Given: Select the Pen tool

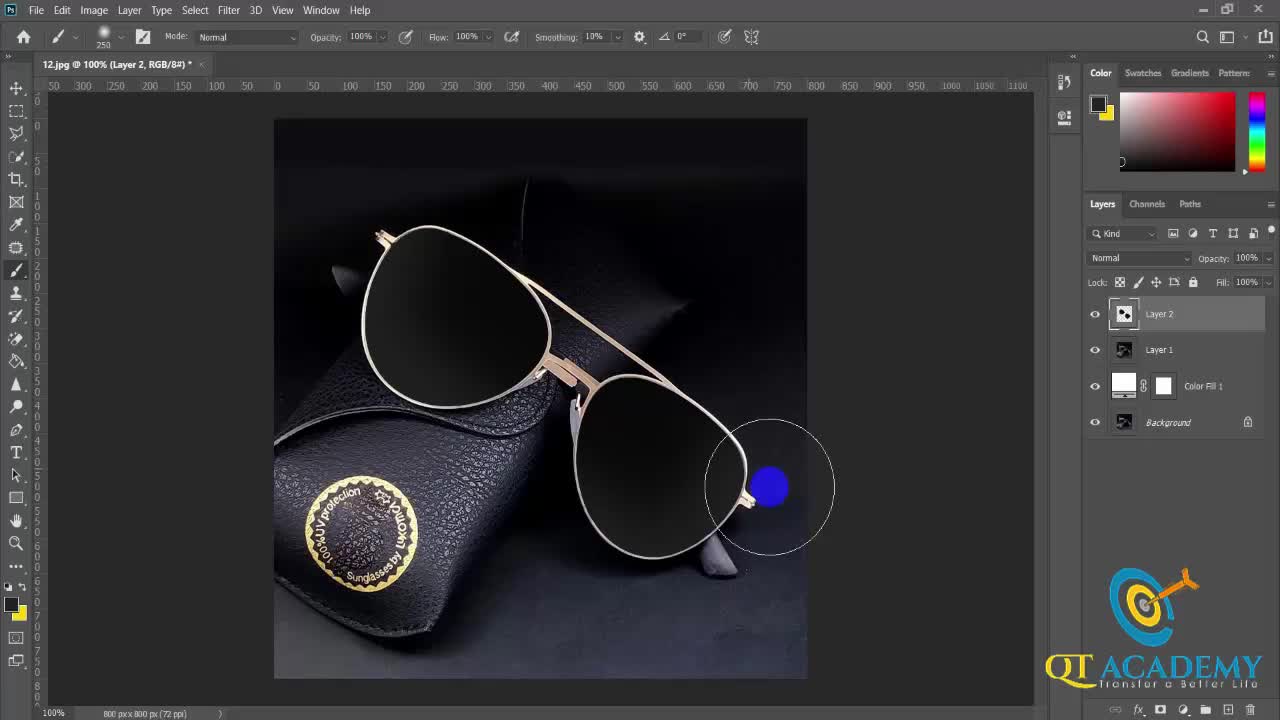Looking at the screenshot, I should [16, 430].
